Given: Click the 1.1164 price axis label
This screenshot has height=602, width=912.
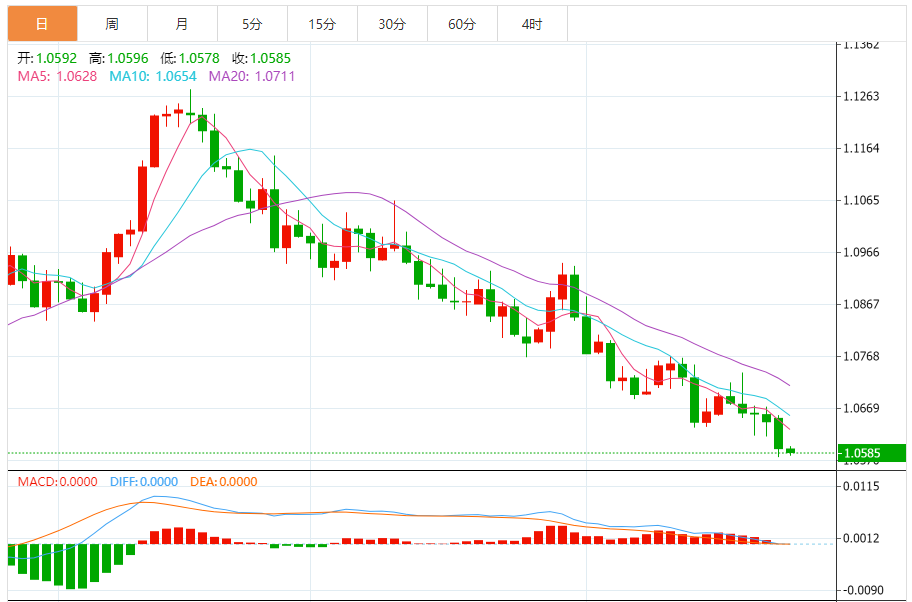Looking at the screenshot, I should tap(861, 148).
